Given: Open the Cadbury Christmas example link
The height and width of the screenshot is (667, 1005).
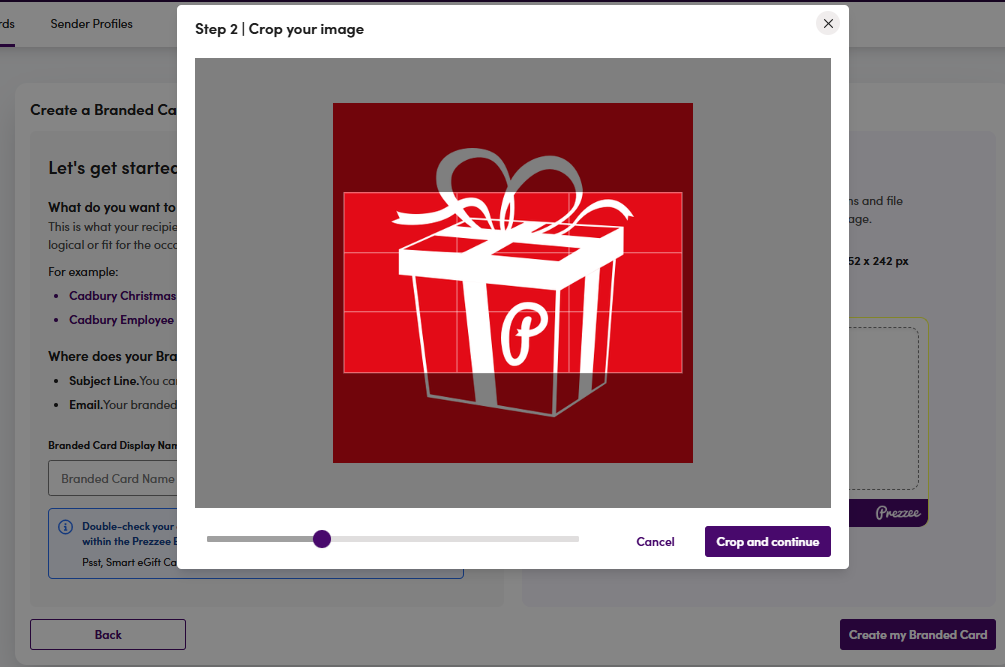Looking at the screenshot, I should 122,295.
